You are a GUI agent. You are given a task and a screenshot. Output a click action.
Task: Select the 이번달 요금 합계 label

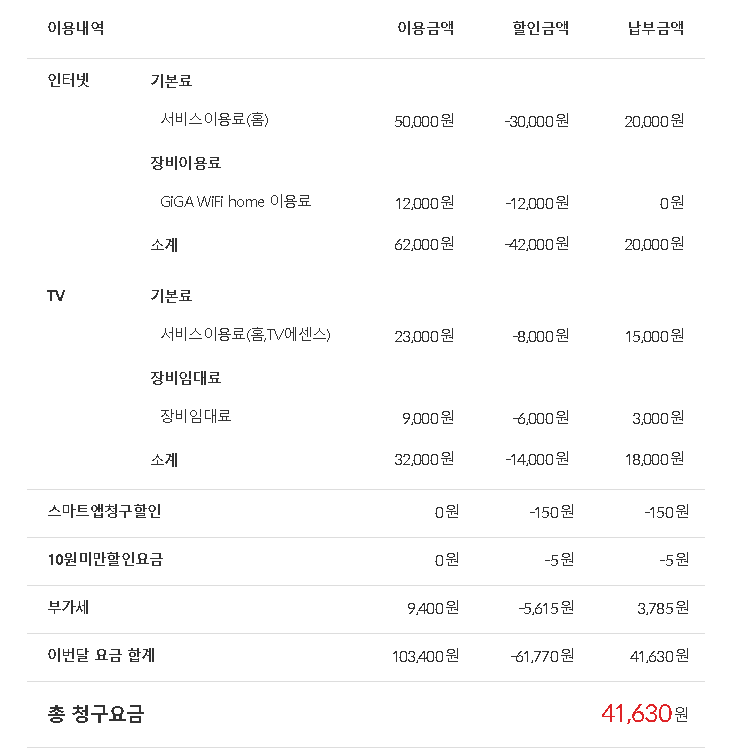tap(101, 655)
